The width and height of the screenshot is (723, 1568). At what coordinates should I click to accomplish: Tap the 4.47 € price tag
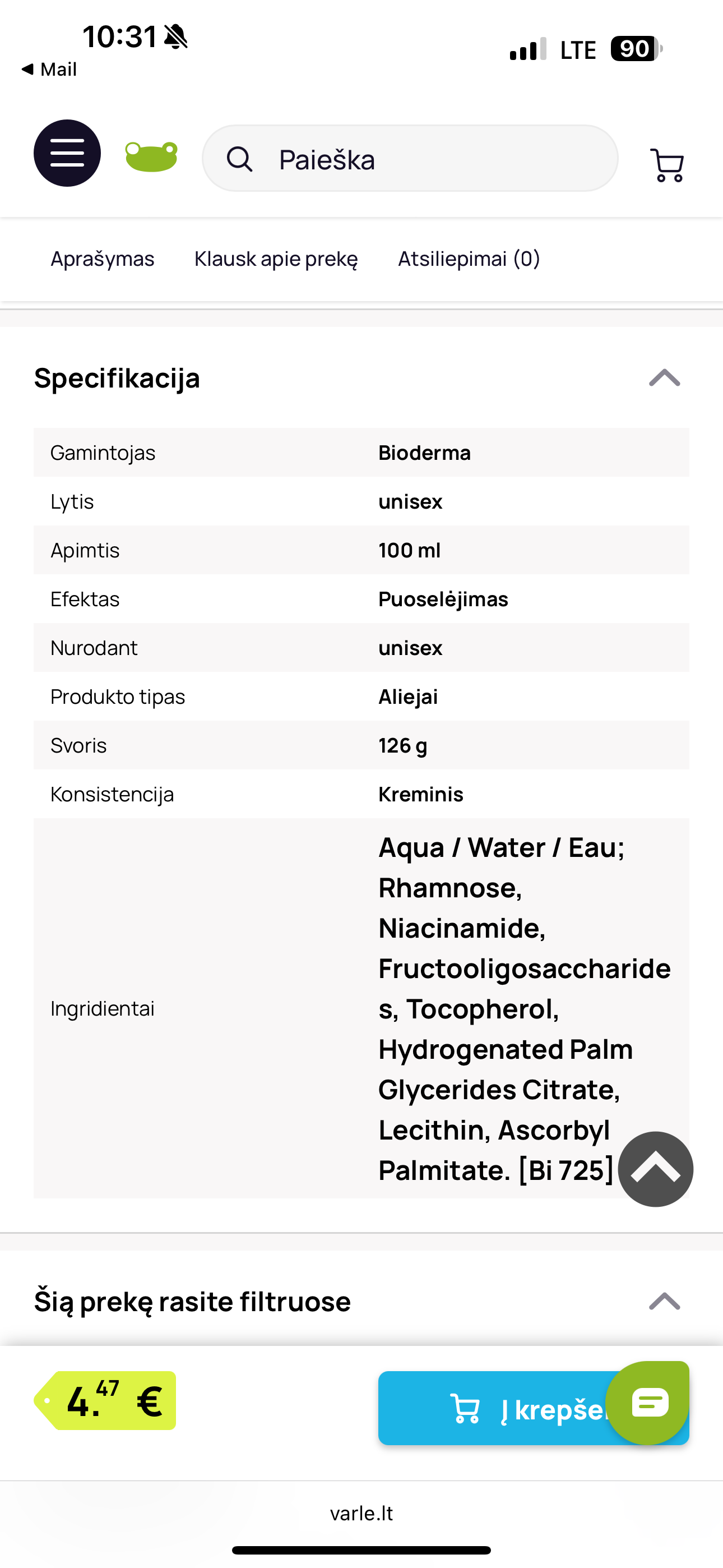pyautogui.click(x=105, y=1401)
